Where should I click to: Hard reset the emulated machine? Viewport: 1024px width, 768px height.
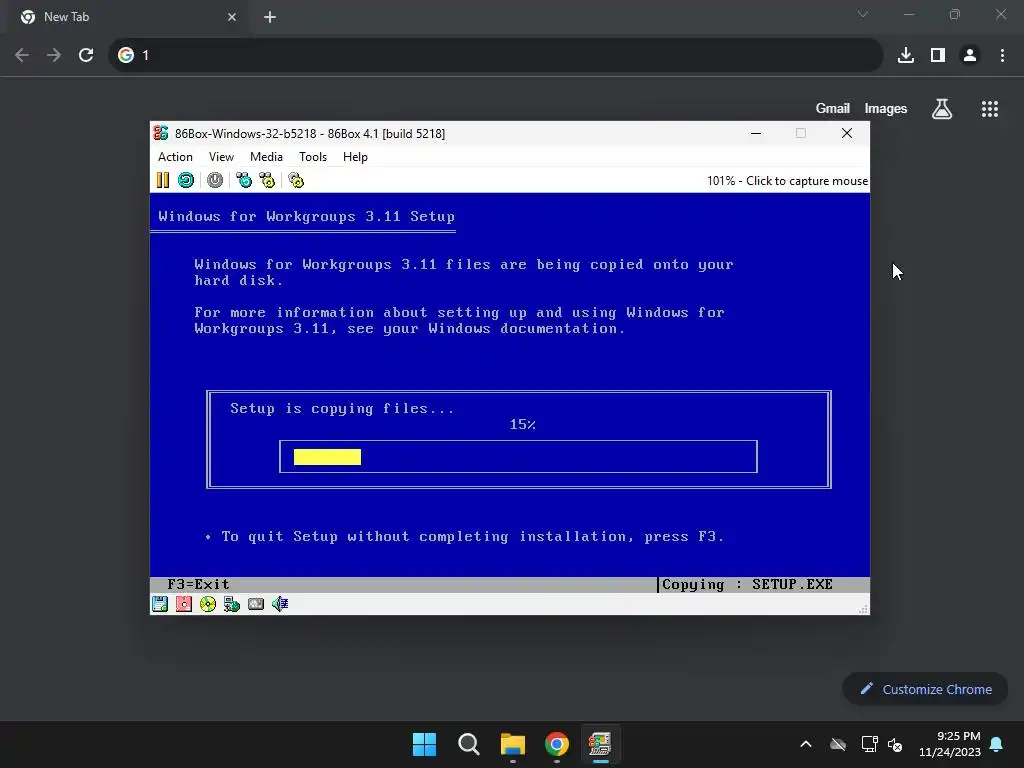pyautogui.click(x=186, y=180)
